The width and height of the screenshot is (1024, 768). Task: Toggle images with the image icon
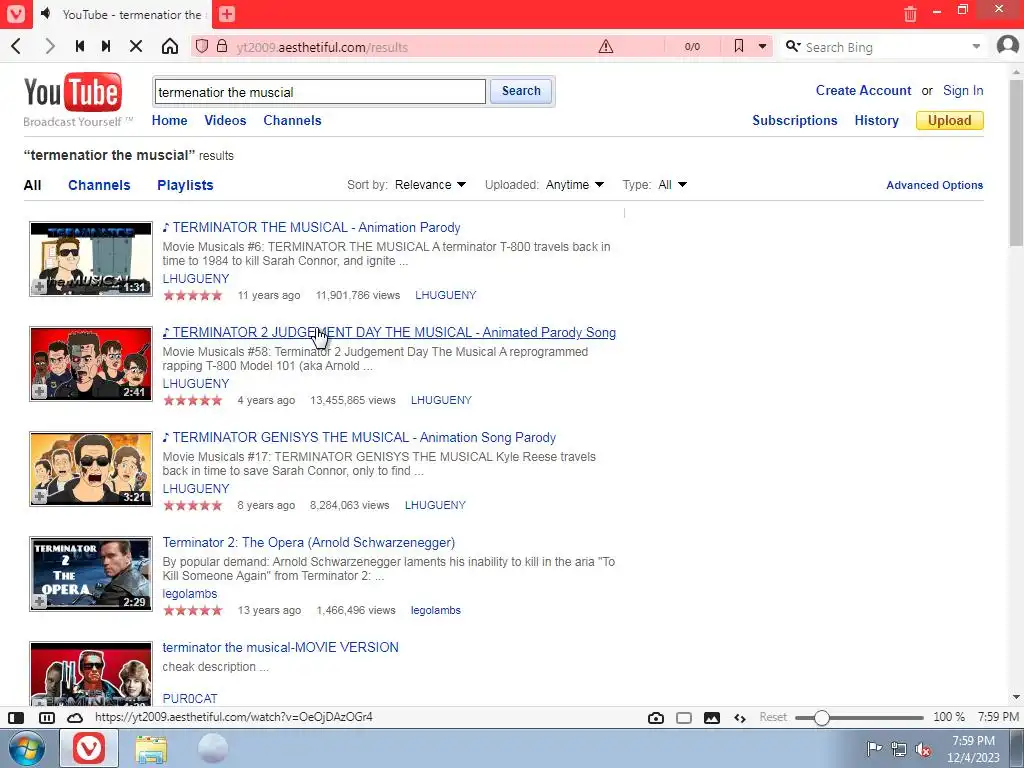[x=712, y=718]
